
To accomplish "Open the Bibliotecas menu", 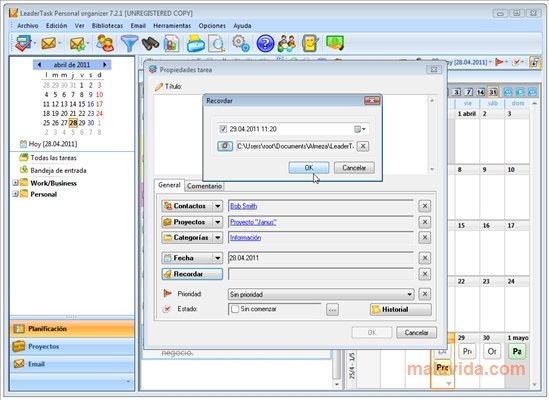I will click(107, 26).
